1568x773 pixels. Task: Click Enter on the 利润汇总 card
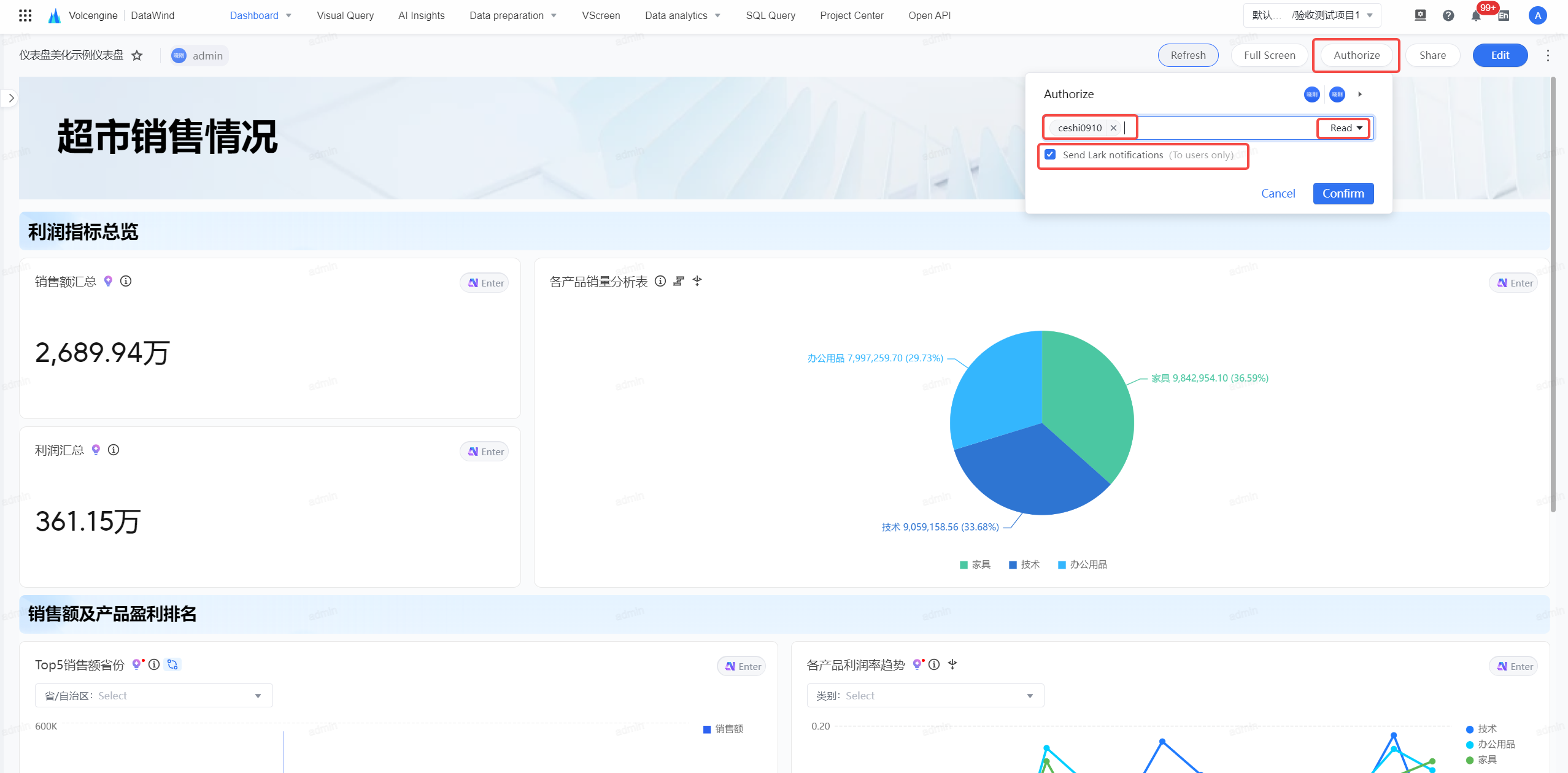pyautogui.click(x=484, y=452)
